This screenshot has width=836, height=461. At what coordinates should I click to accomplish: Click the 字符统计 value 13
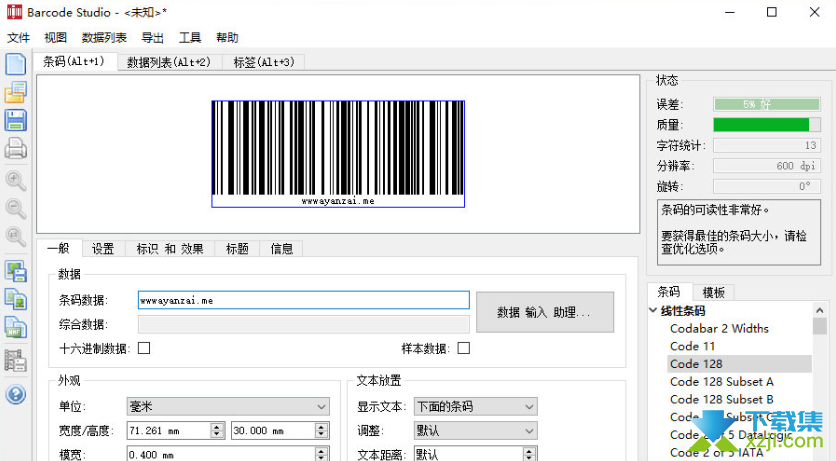(x=767, y=145)
